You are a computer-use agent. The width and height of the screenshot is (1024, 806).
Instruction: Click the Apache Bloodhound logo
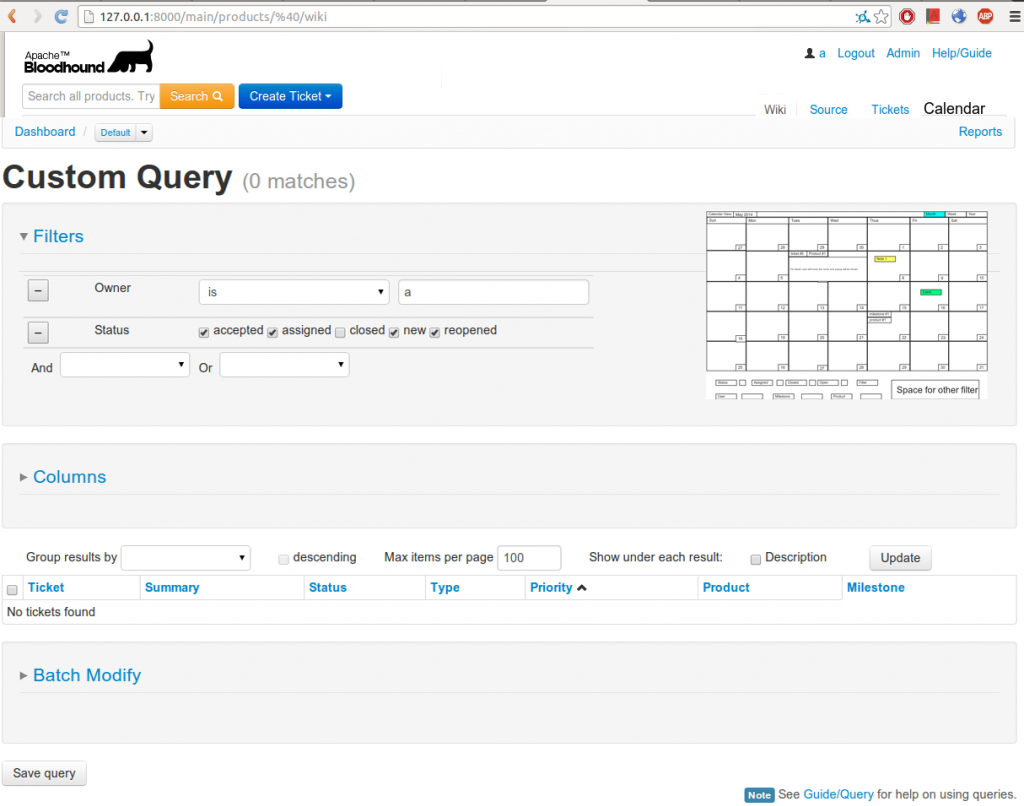pyautogui.click(x=89, y=59)
